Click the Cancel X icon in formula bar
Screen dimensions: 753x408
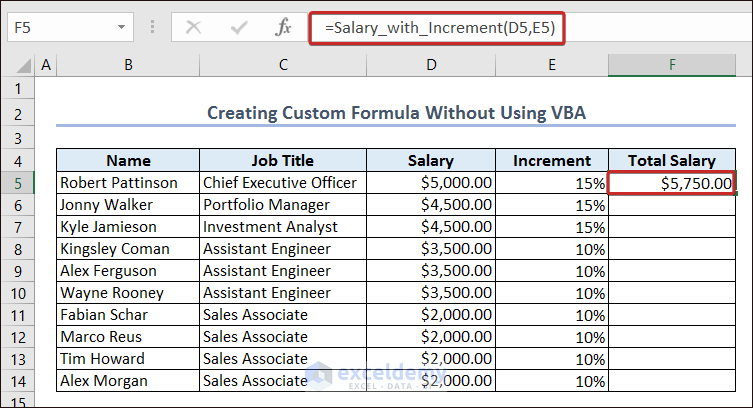193,28
